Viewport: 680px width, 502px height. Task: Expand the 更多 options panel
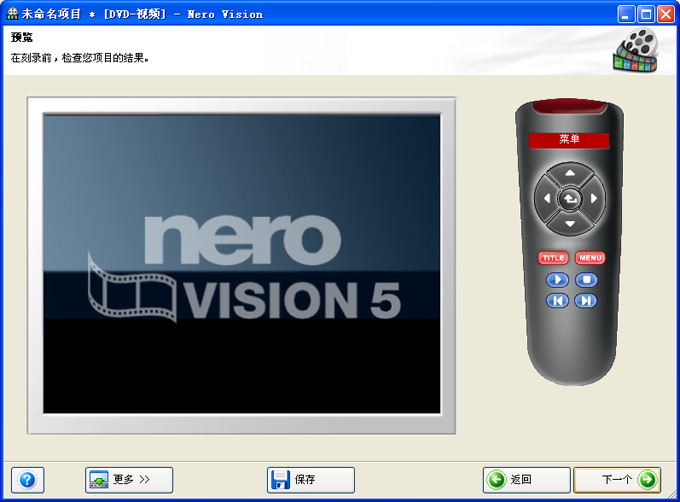pos(129,480)
